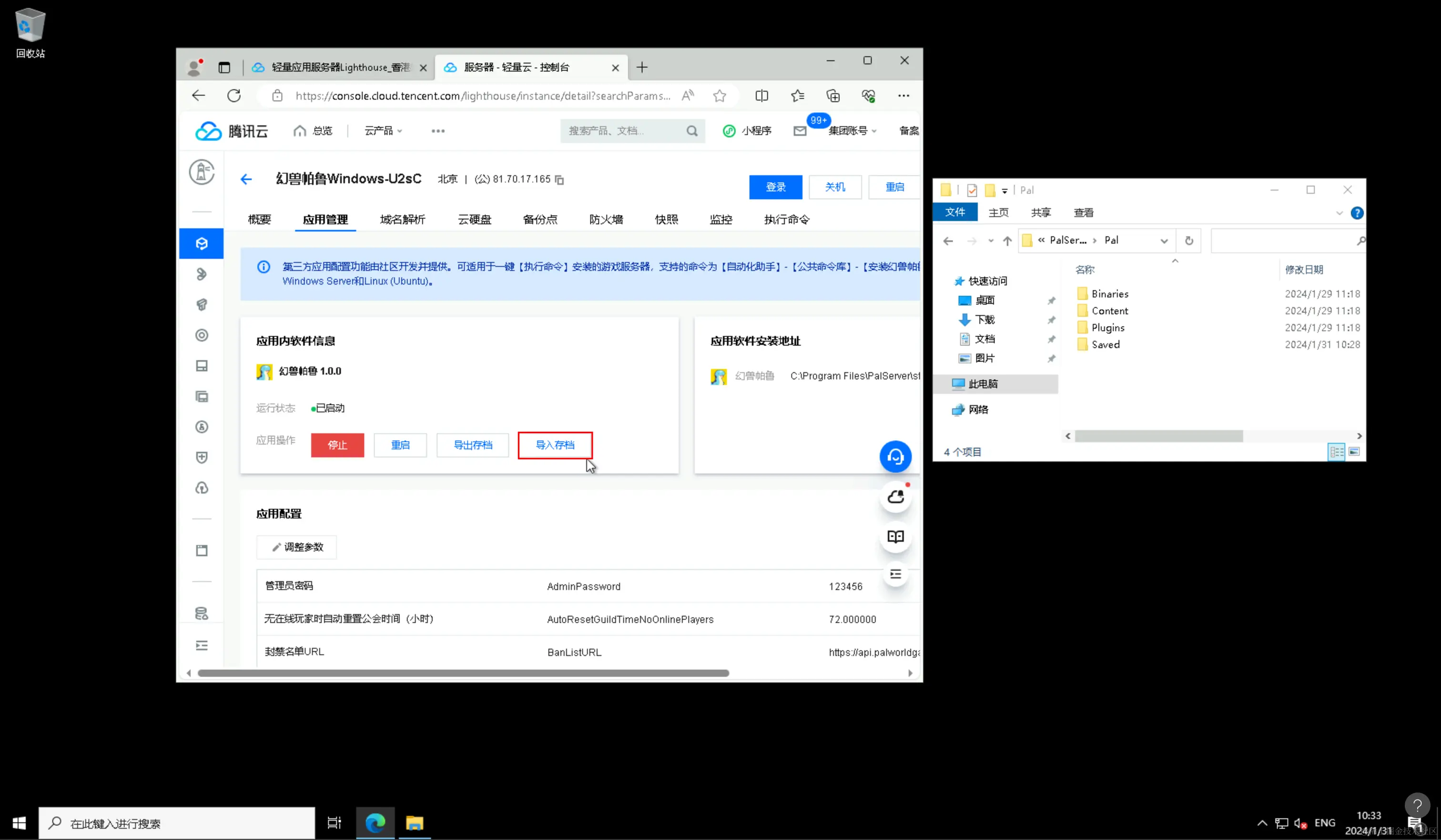This screenshot has height=840, width=1441.
Task: Open the Tencent Cloud mail messages icon
Action: click(x=800, y=131)
